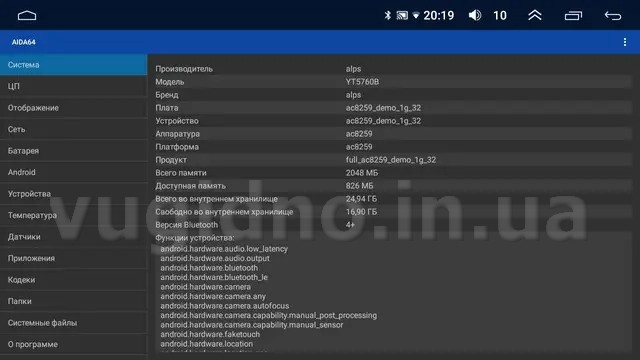Open the Датчики section

[x=73, y=237]
